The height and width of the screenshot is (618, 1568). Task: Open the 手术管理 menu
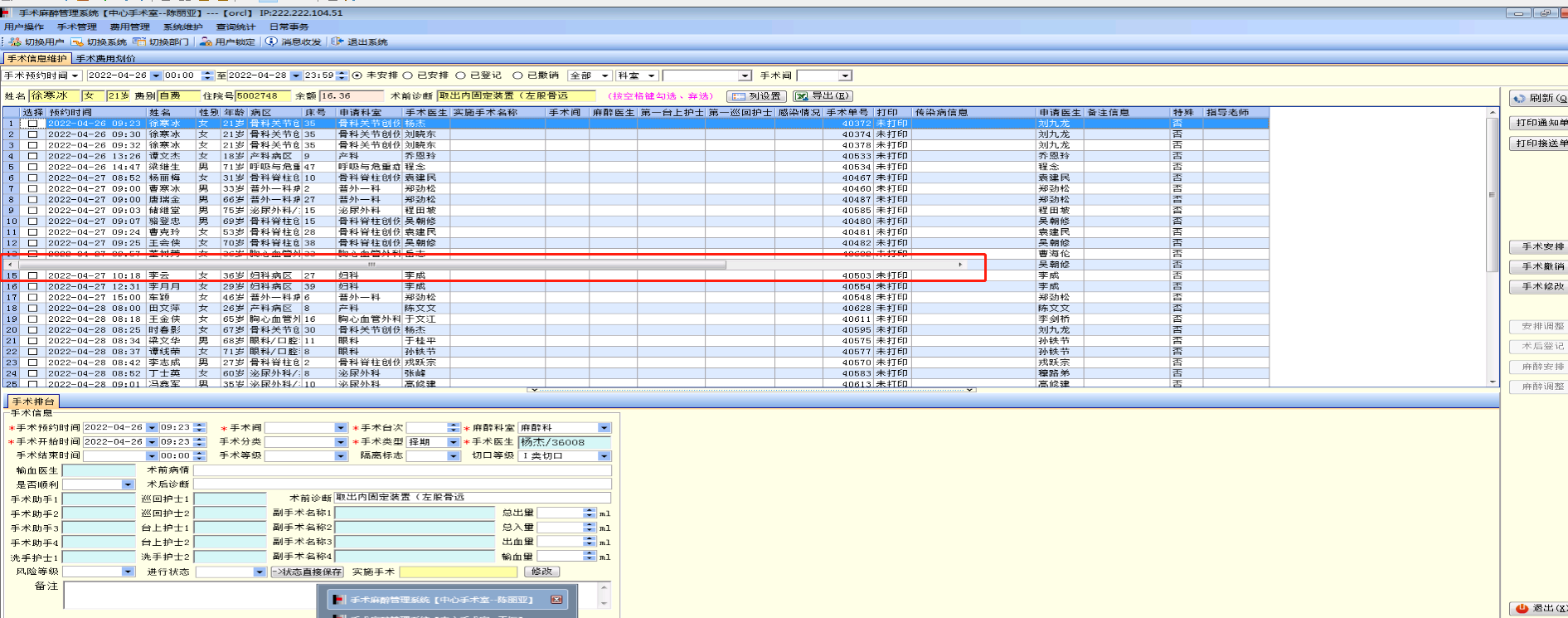click(77, 27)
